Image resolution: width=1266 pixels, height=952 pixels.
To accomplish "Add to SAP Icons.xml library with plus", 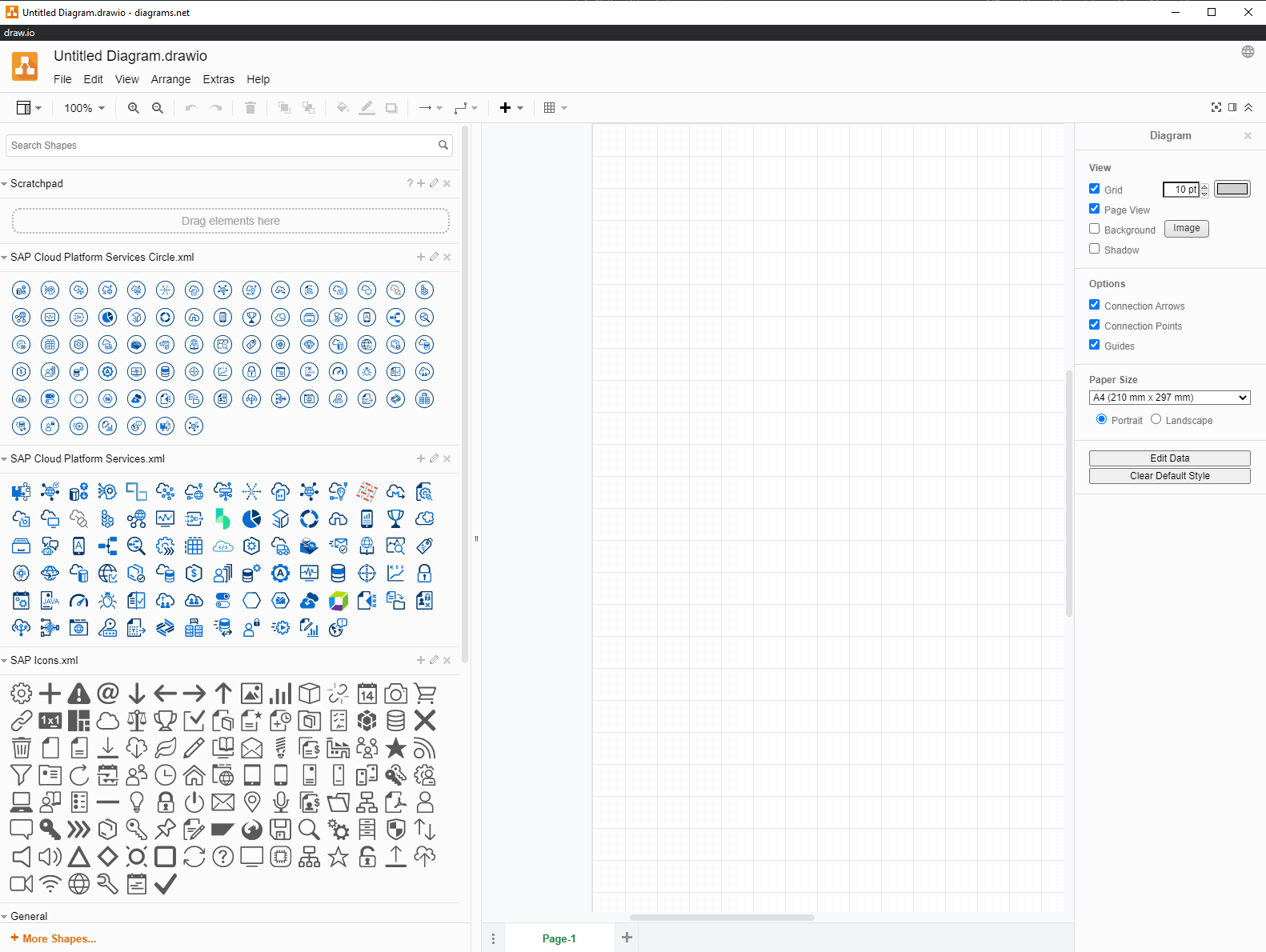I will [421, 660].
